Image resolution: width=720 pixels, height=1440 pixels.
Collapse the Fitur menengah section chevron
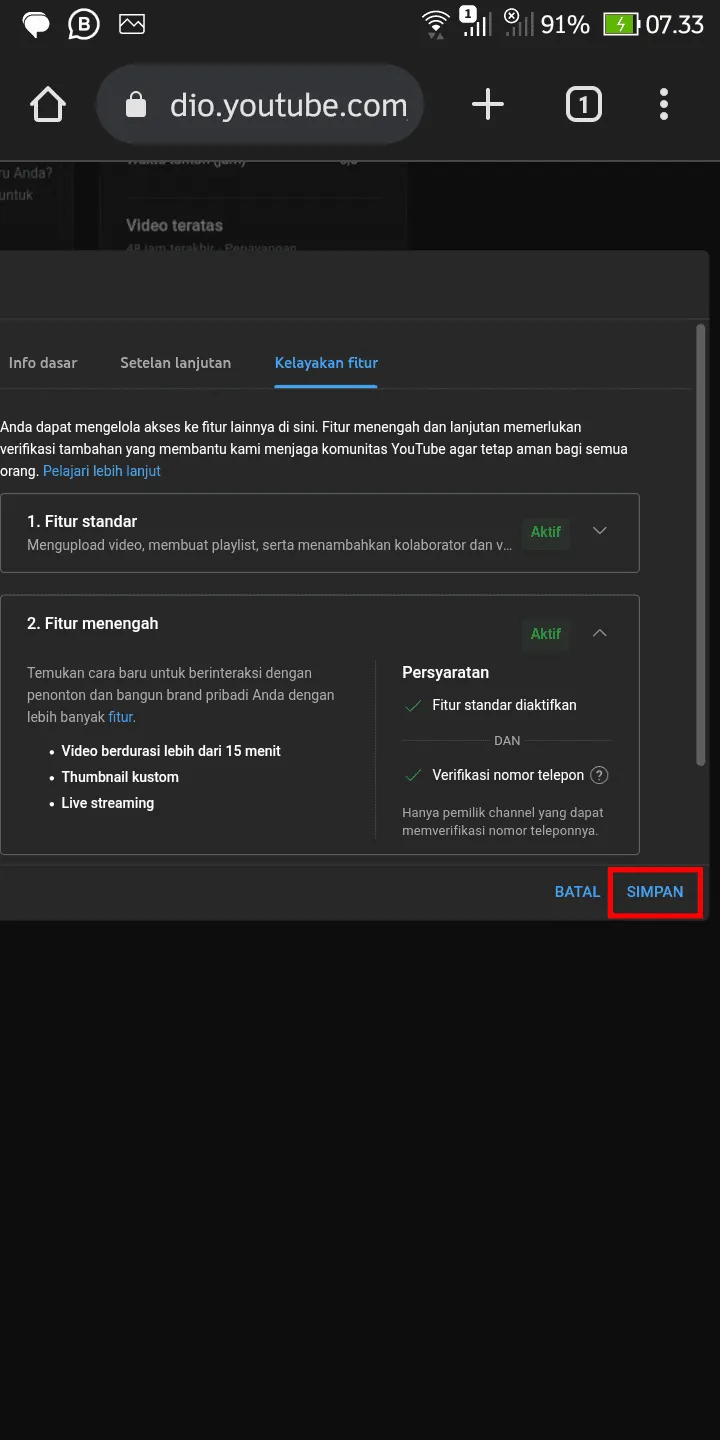(x=600, y=633)
